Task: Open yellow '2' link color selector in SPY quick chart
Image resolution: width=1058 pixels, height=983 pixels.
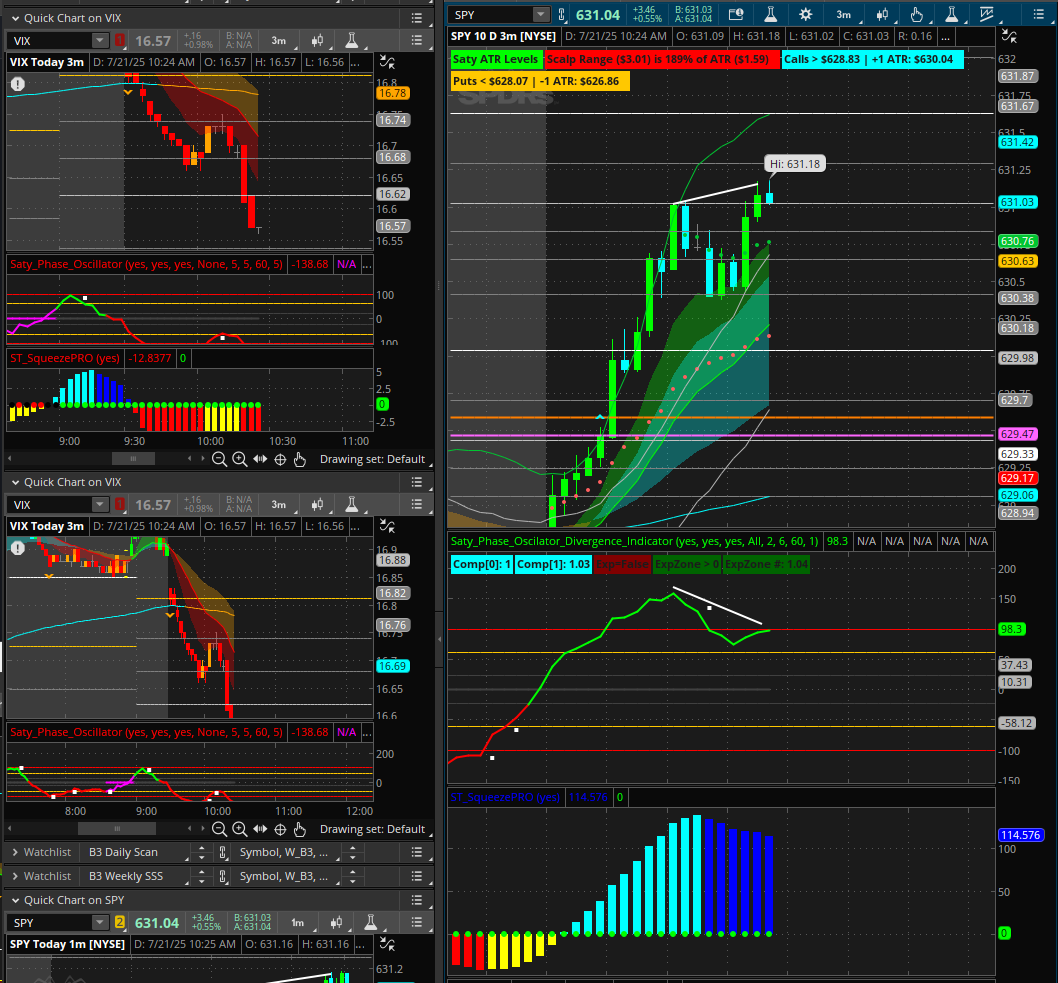Action: (x=120, y=922)
